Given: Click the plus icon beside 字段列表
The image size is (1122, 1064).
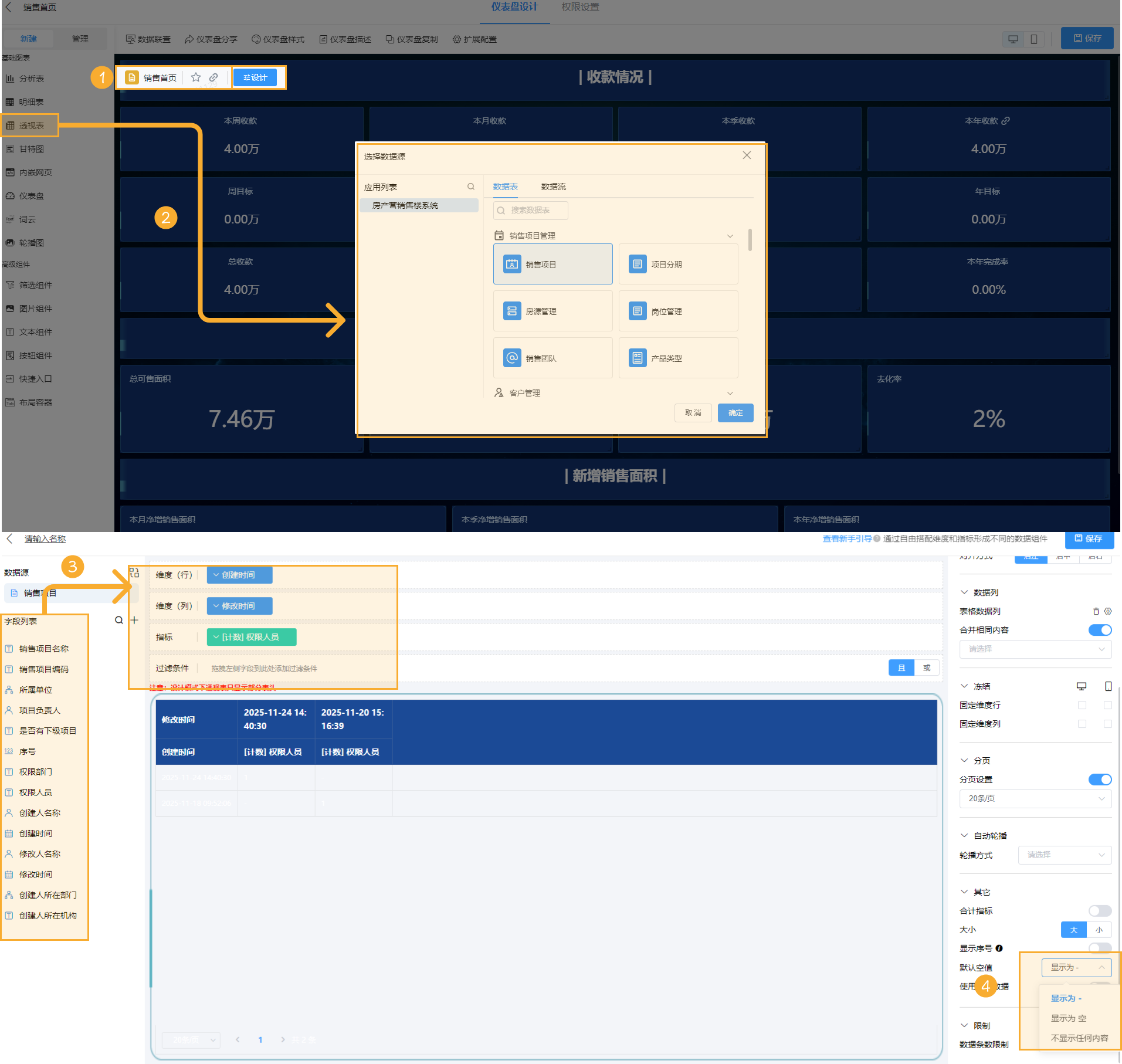Looking at the screenshot, I should [x=134, y=620].
